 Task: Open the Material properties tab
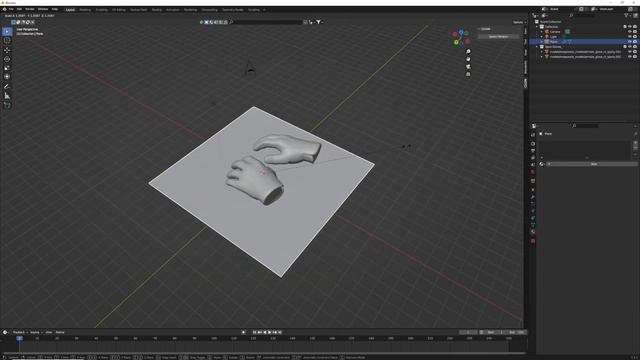pyautogui.click(x=533, y=232)
